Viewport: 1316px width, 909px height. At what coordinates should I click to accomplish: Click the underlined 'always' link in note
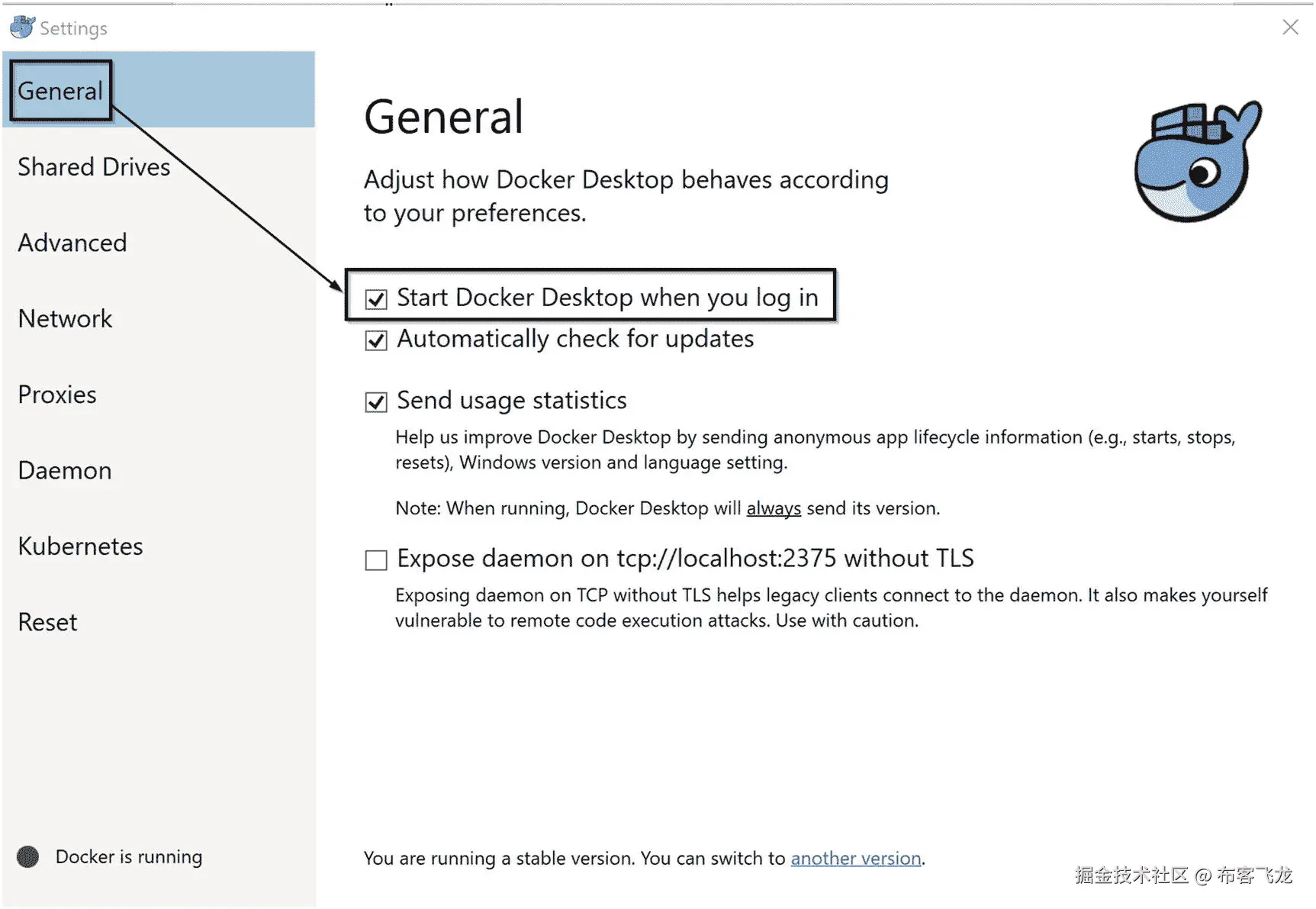[774, 508]
